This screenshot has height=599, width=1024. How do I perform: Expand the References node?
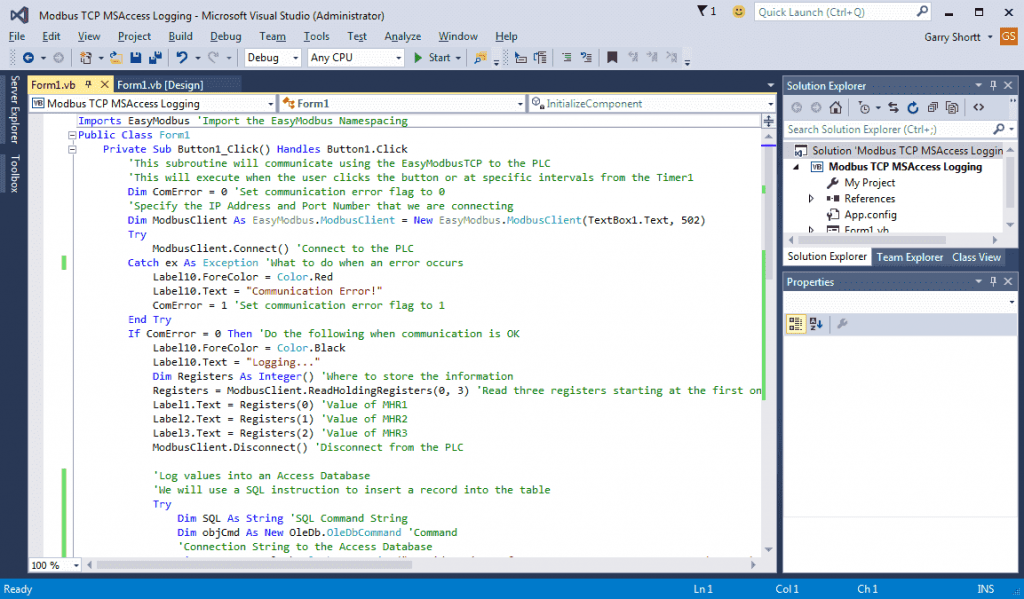pos(812,199)
